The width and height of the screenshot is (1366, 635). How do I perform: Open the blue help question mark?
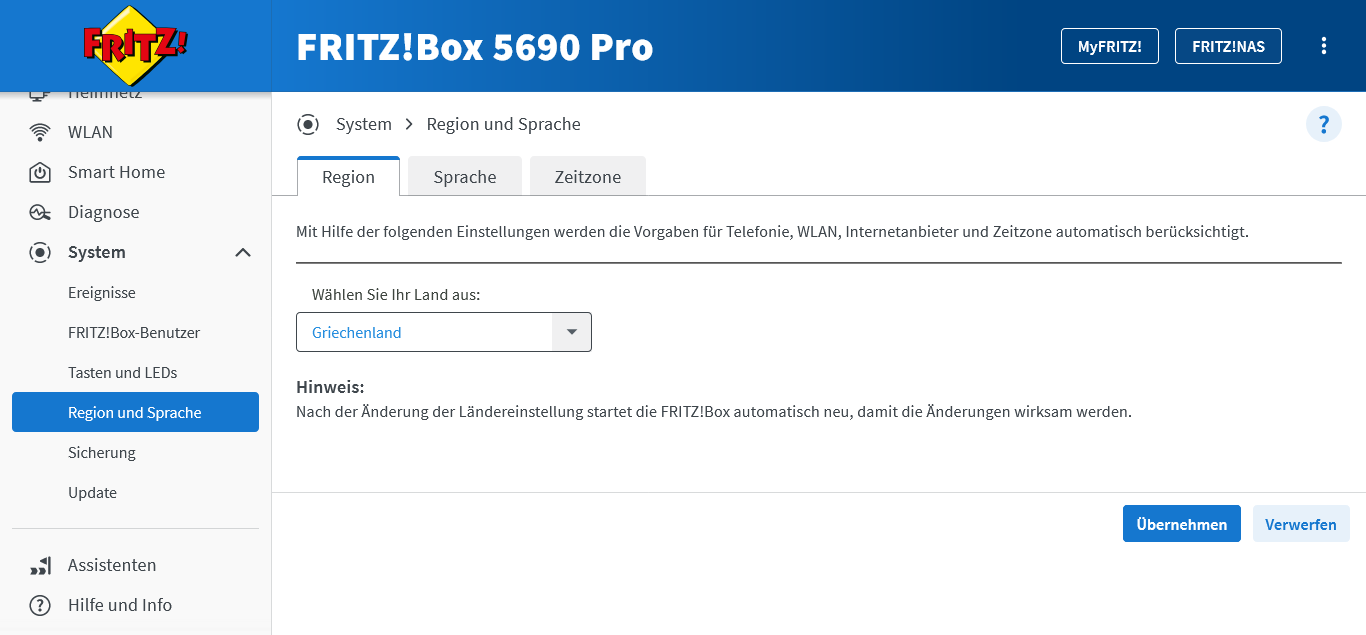click(x=1323, y=124)
